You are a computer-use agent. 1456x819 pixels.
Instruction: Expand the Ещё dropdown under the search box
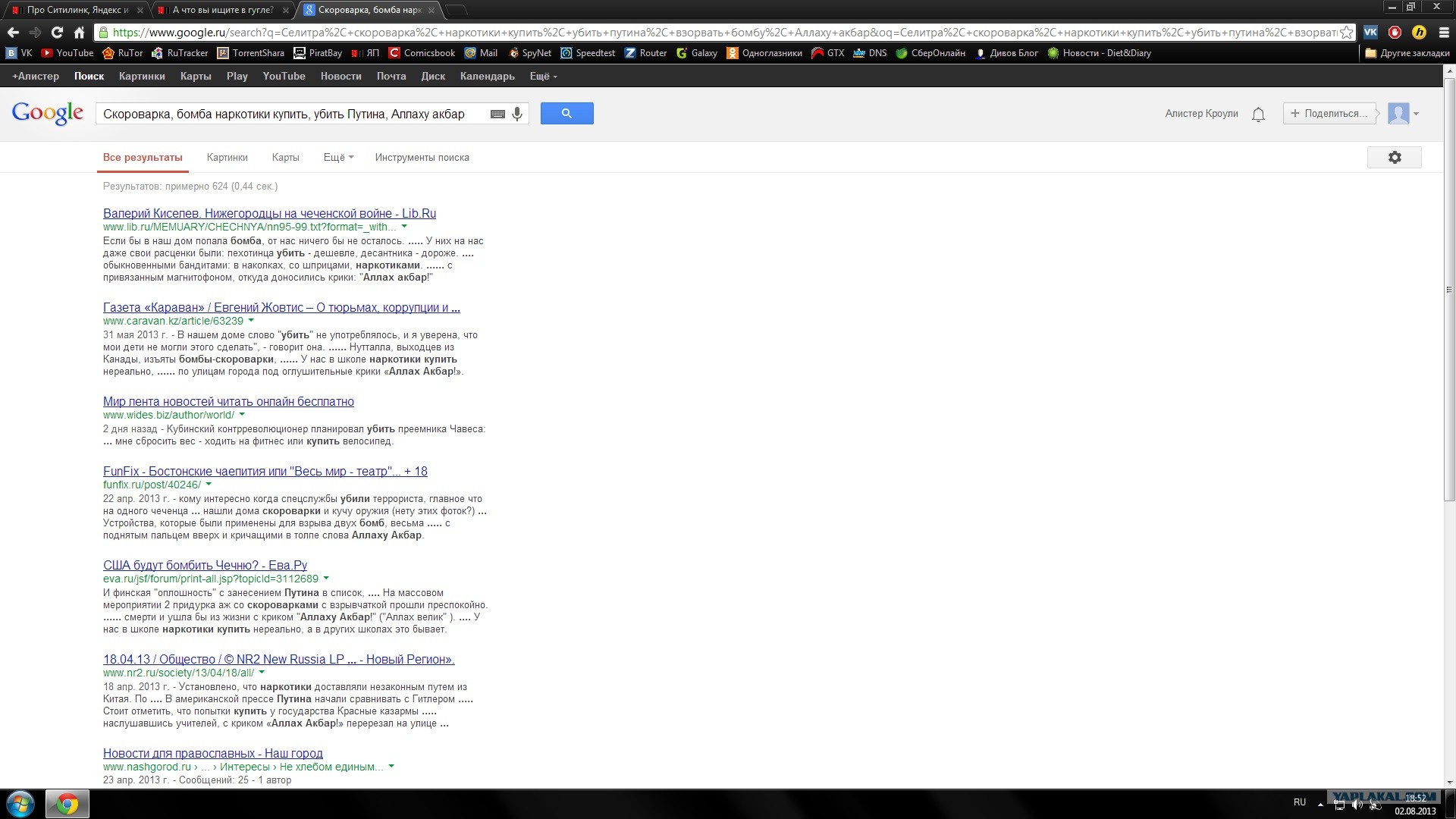point(338,158)
